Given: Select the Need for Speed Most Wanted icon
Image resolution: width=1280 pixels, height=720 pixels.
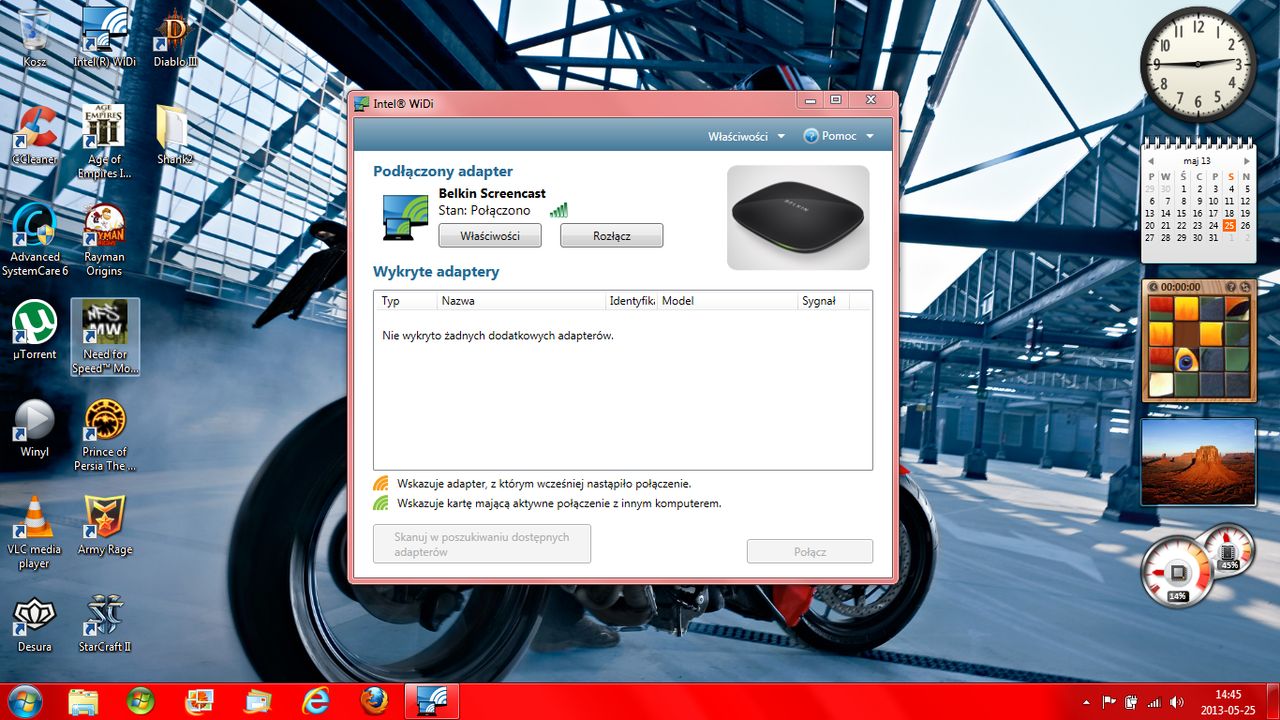Looking at the screenshot, I should [105, 336].
